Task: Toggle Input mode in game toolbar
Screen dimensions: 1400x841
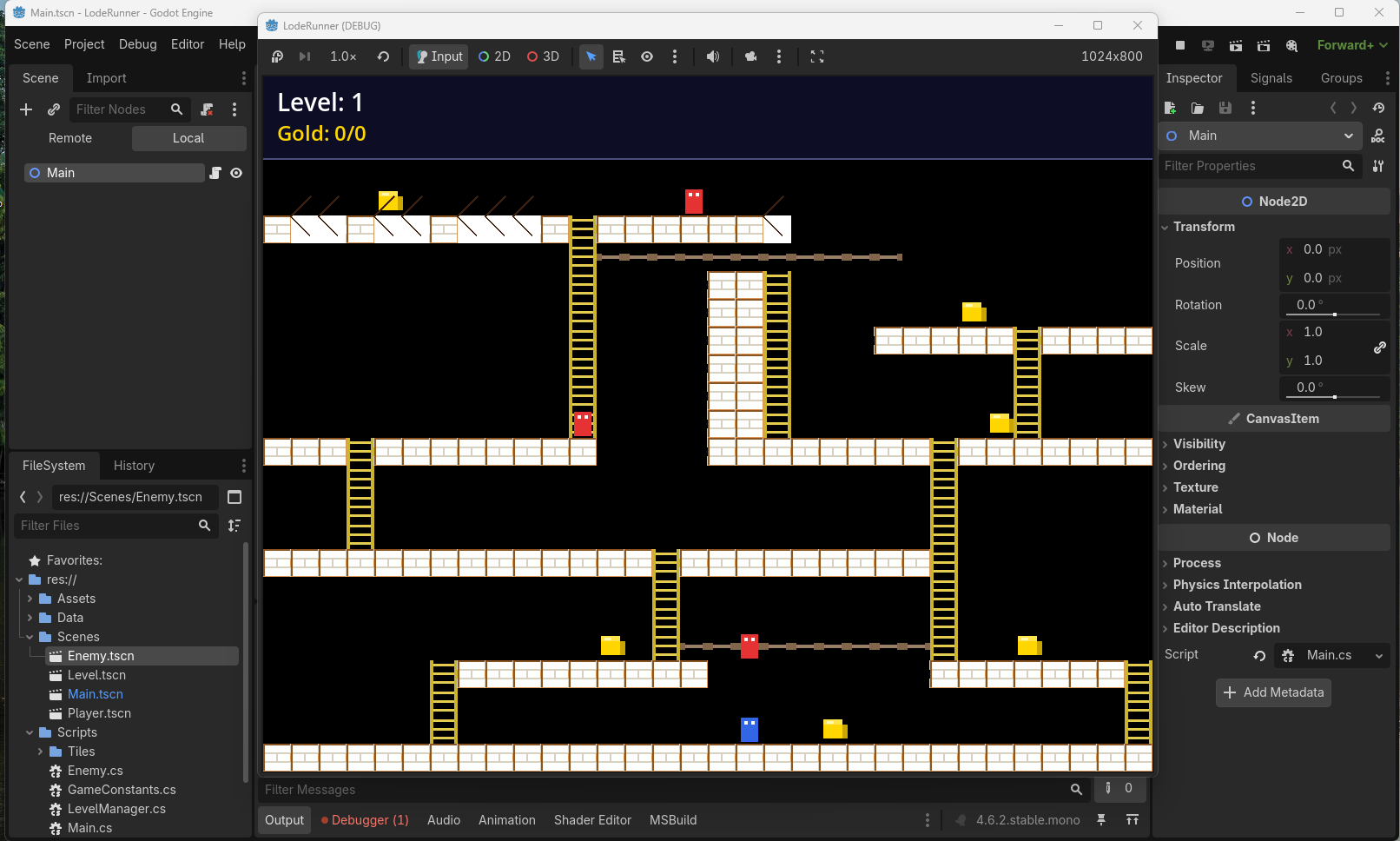Action: tap(439, 56)
